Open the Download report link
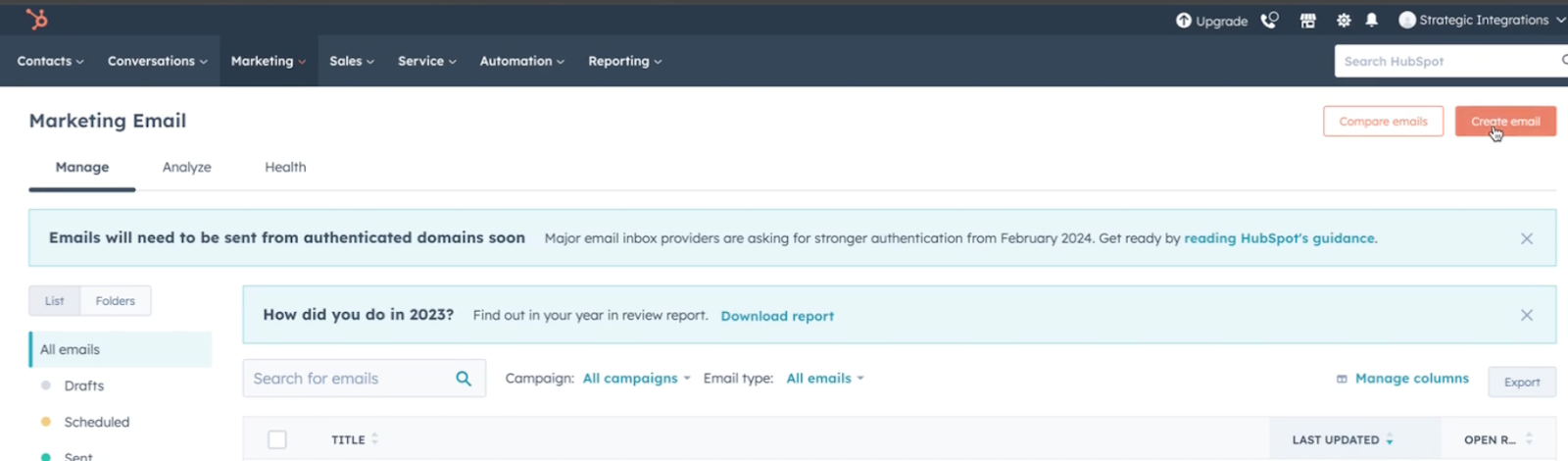The height and width of the screenshot is (461, 1568). point(777,316)
